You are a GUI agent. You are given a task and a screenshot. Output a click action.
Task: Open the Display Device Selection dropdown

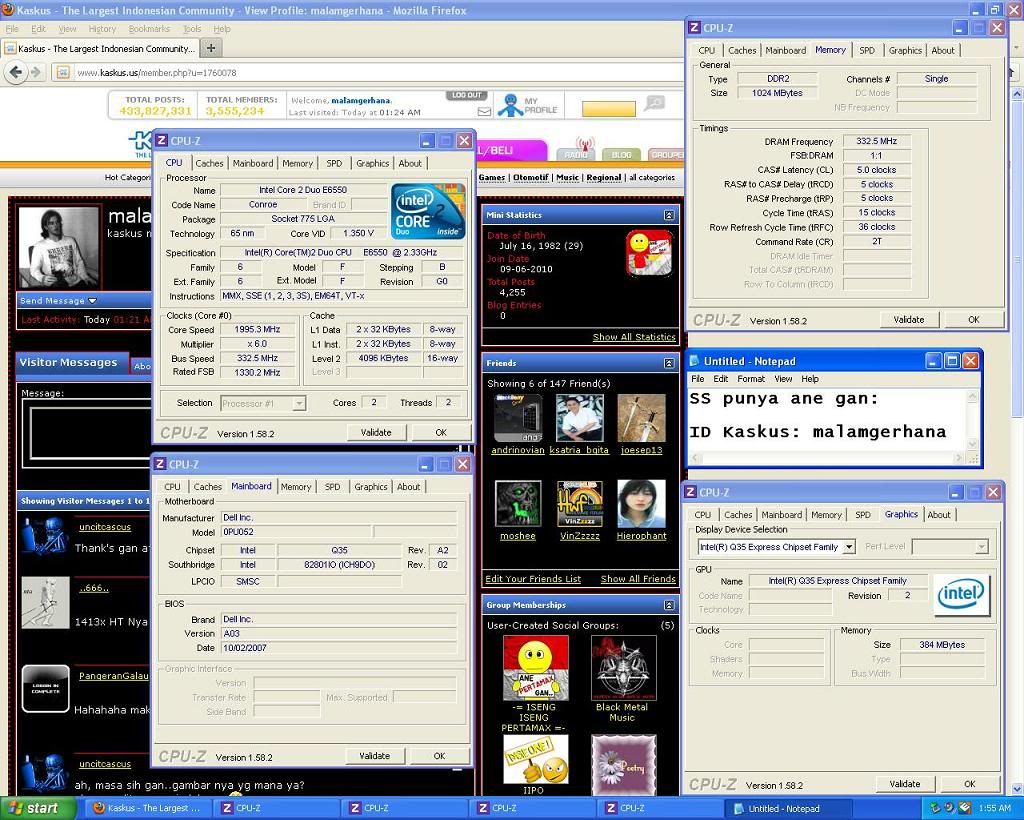click(848, 547)
